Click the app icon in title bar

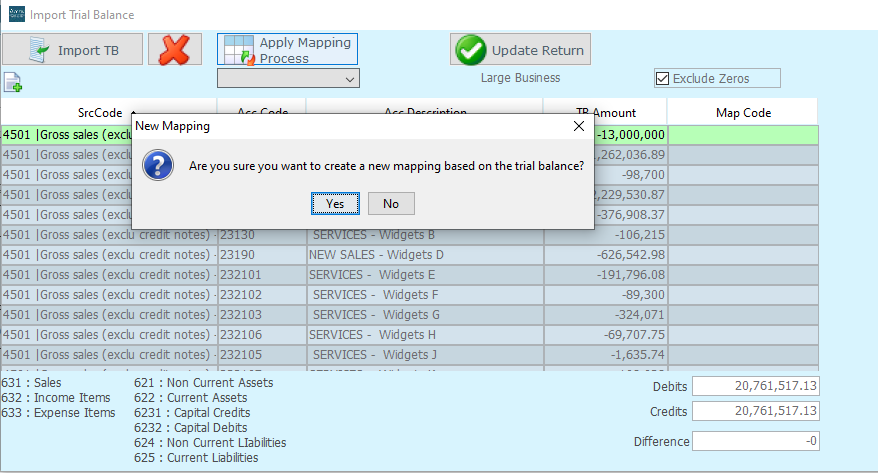14,15
